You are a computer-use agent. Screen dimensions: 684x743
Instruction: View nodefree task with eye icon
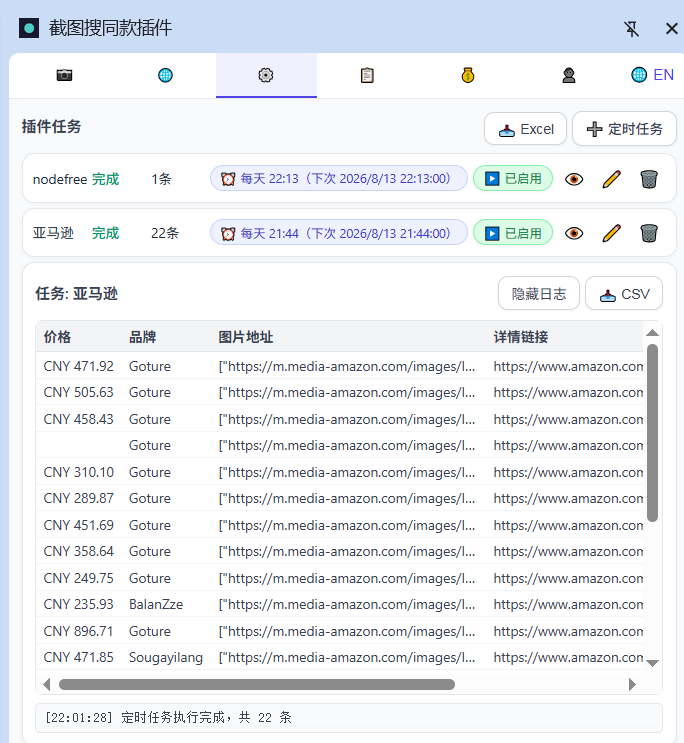(574, 179)
